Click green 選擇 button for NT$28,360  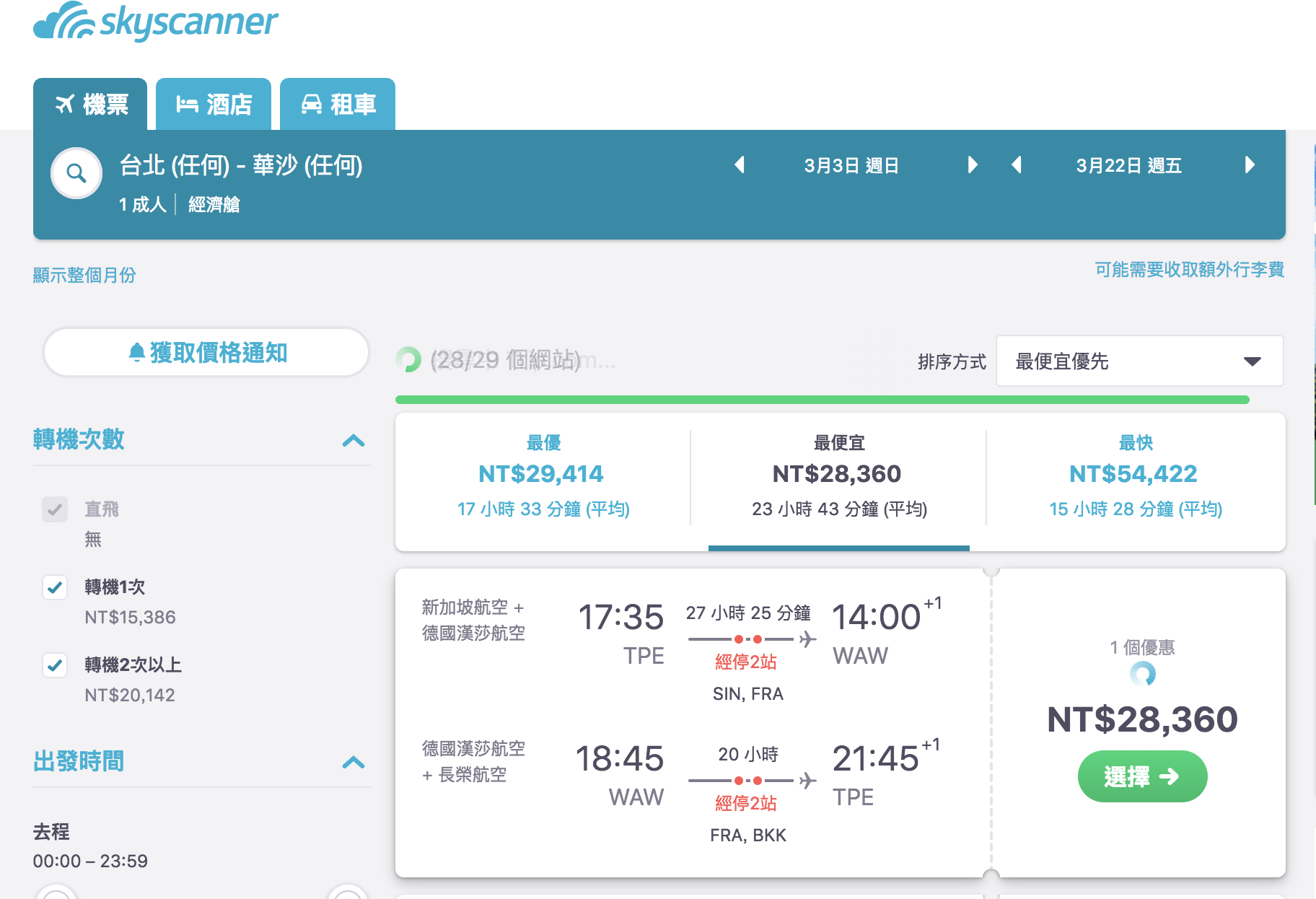pos(1142,776)
